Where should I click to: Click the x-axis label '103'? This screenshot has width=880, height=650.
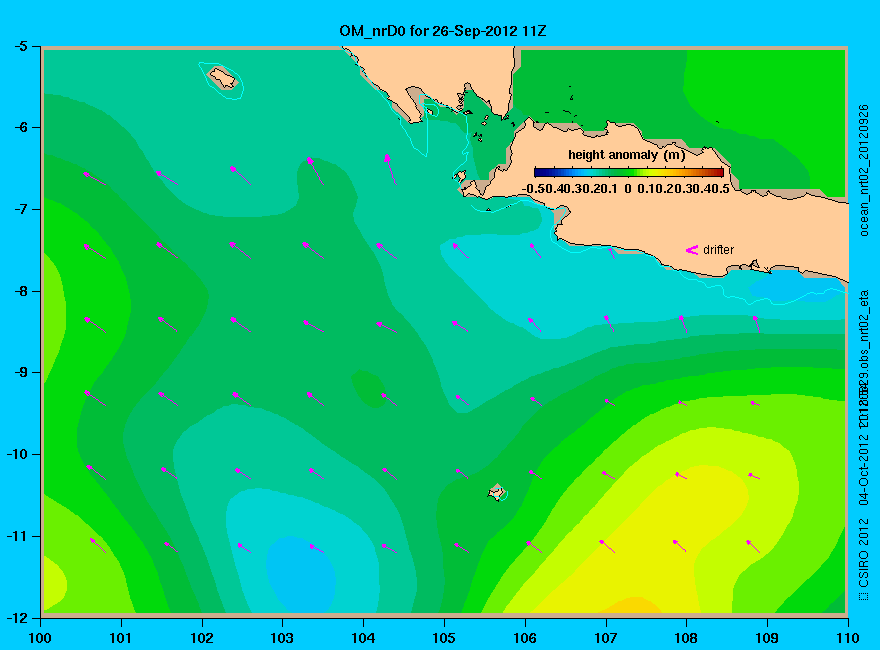(282, 638)
